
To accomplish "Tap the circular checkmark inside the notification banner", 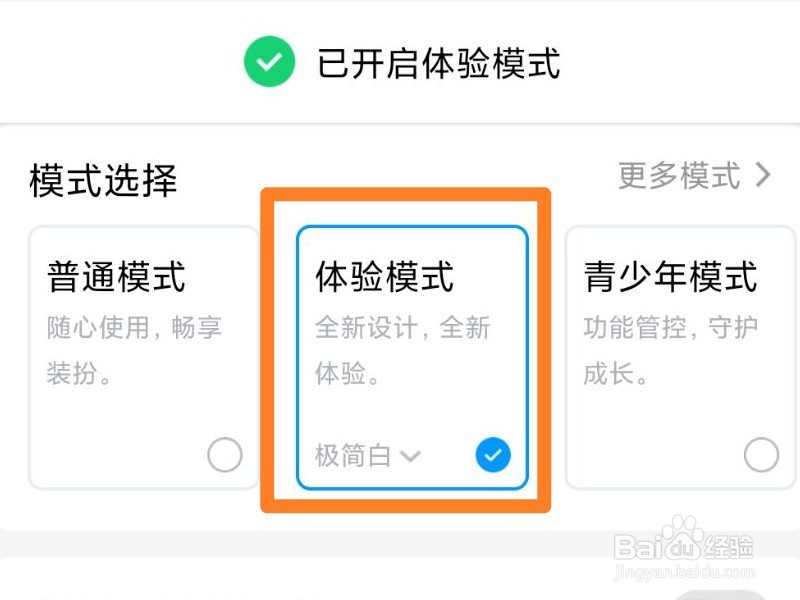I will 270,60.
